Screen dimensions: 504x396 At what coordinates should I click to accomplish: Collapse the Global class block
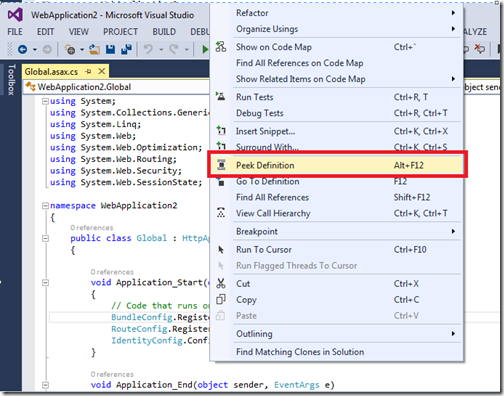click(x=45, y=238)
